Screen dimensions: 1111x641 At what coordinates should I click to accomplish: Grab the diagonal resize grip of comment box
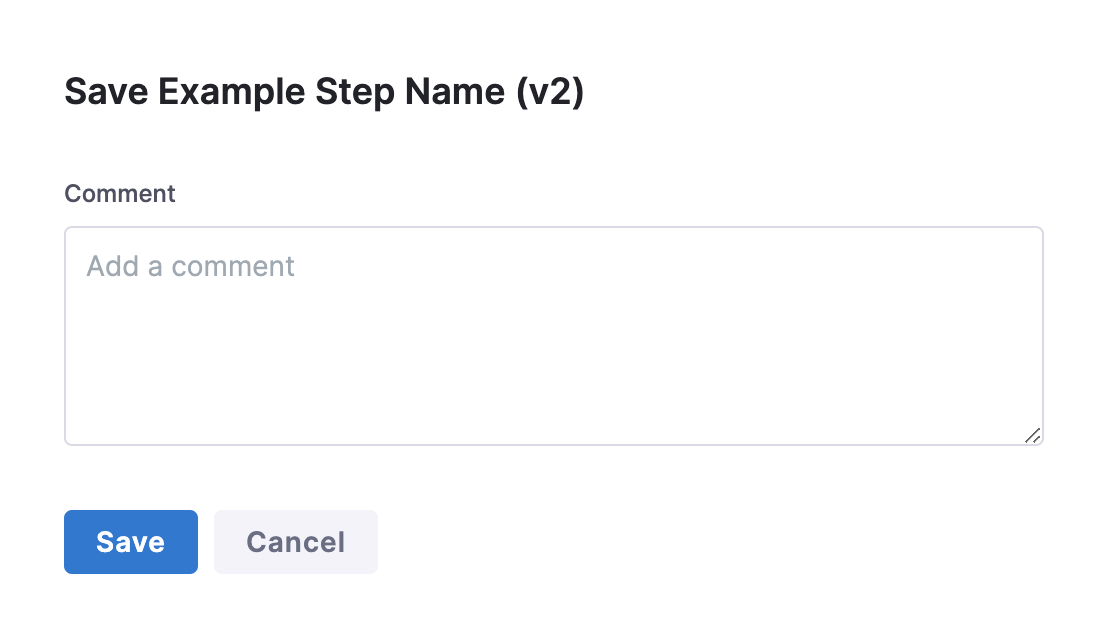pyautogui.click(x=1033, y=435)
